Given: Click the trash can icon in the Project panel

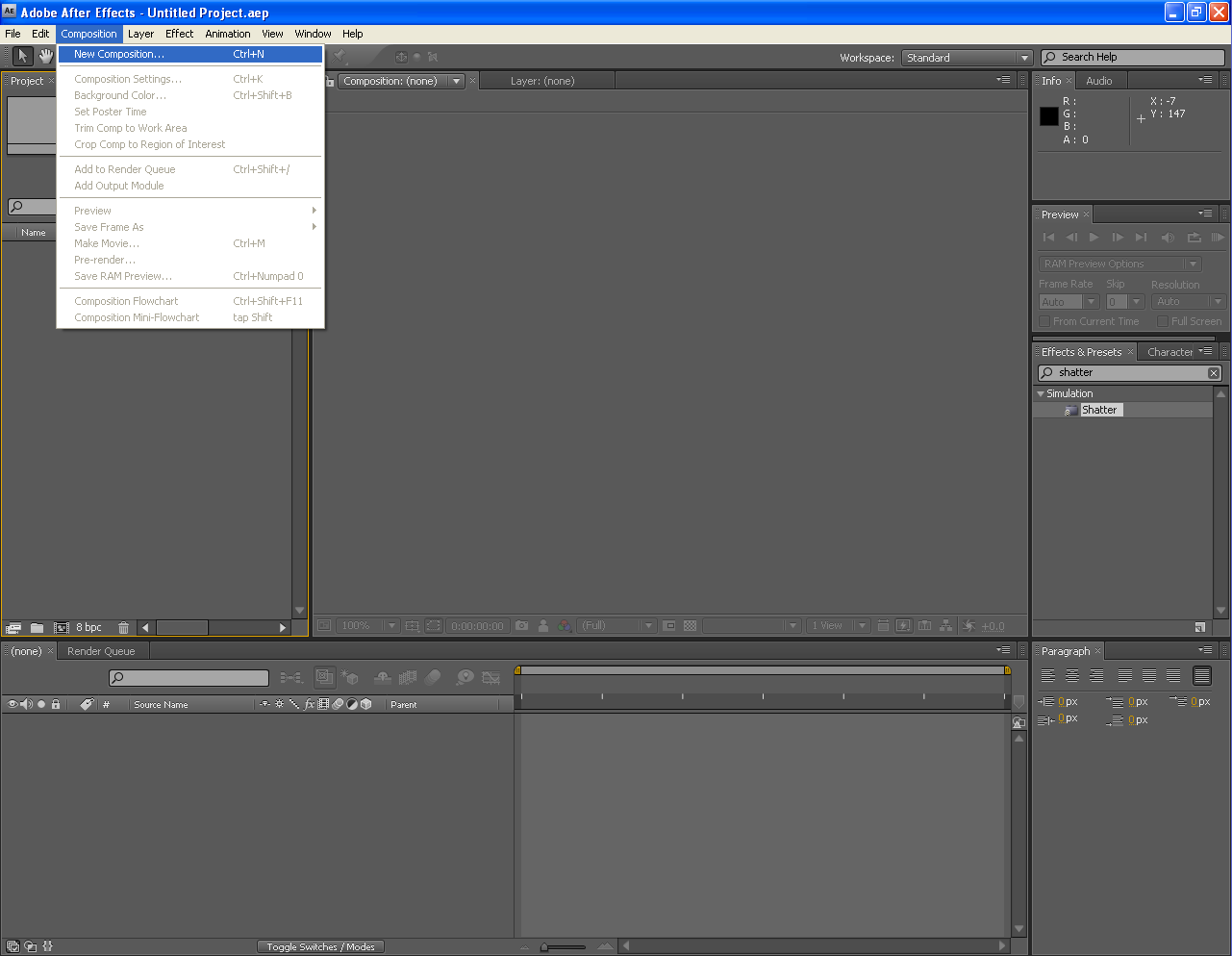Looking at the screenshot, I should click(x=123, y=627).
